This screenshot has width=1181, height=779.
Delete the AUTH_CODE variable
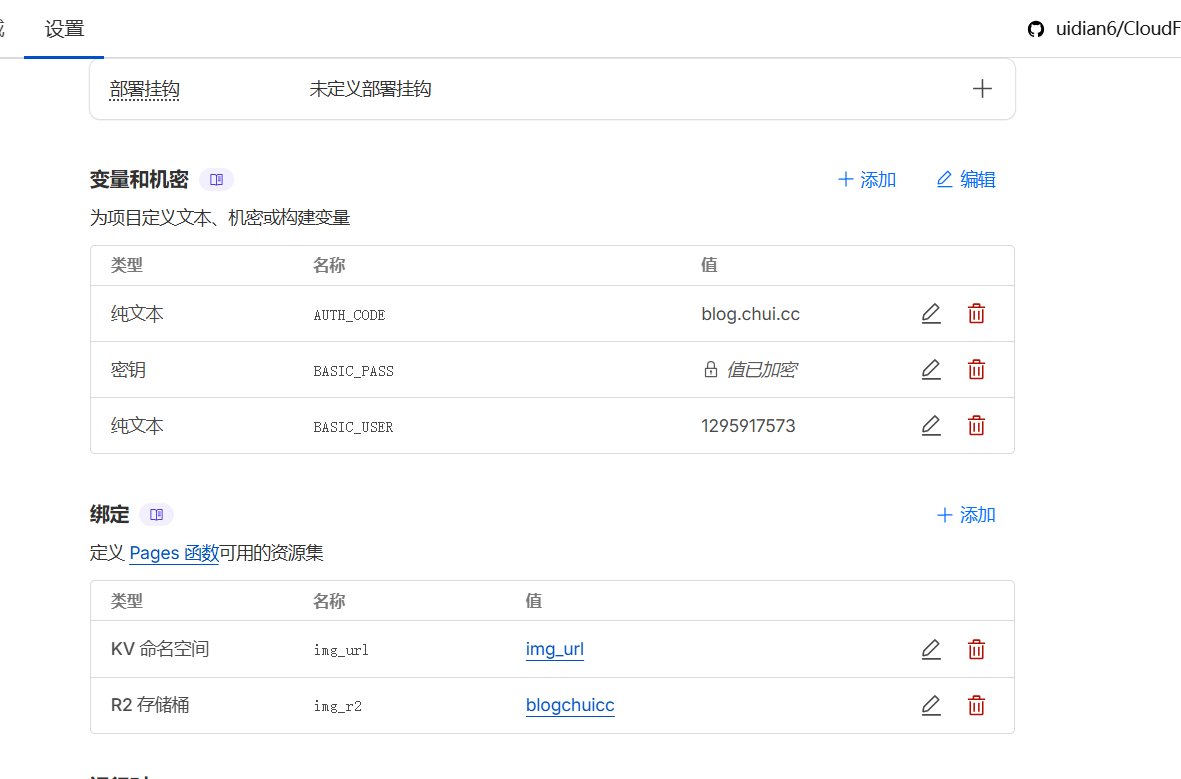(976, 314)
